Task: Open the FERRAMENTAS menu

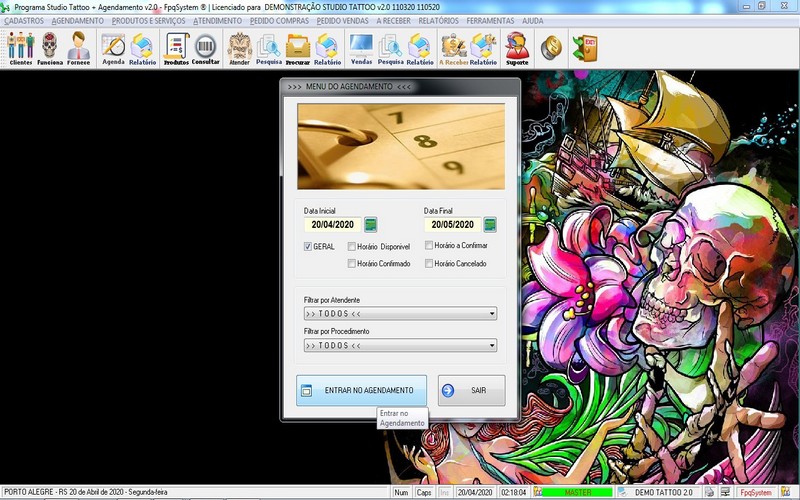Action: click(x=490, y=21)
